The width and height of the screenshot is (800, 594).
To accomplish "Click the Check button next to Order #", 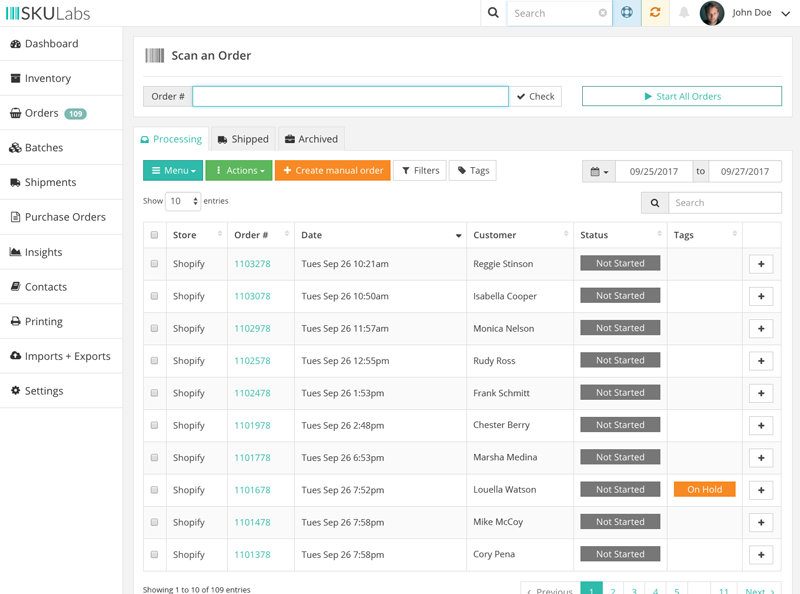I will coord(535,96).
